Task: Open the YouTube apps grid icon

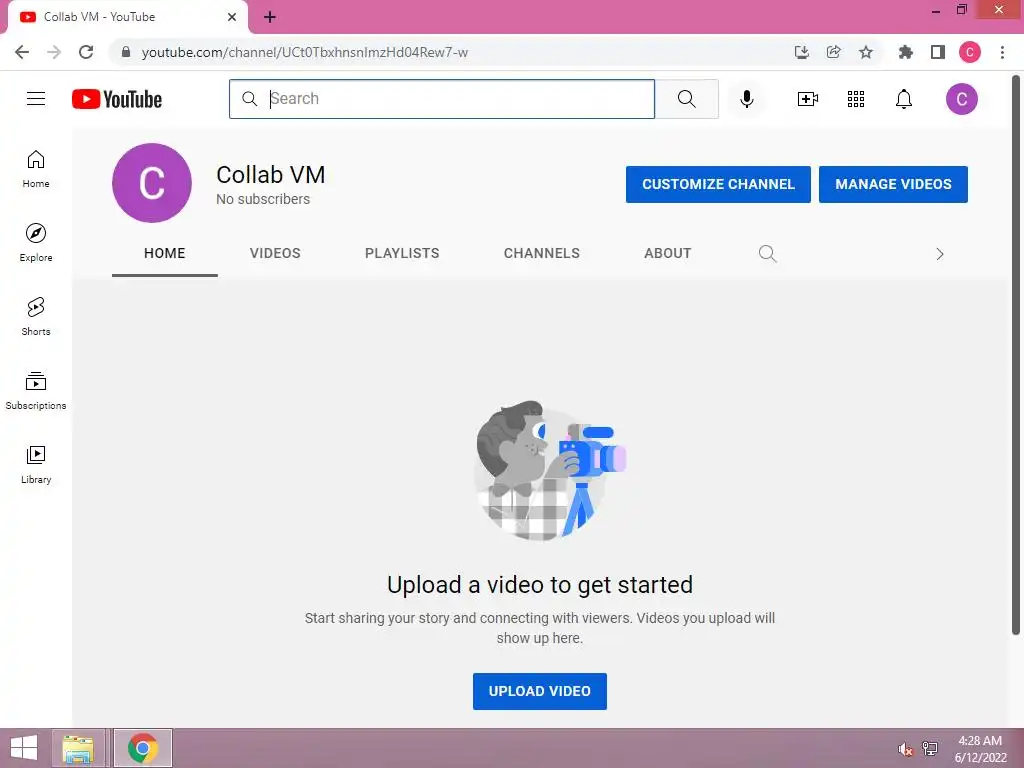Action: [x=856, y=99]
